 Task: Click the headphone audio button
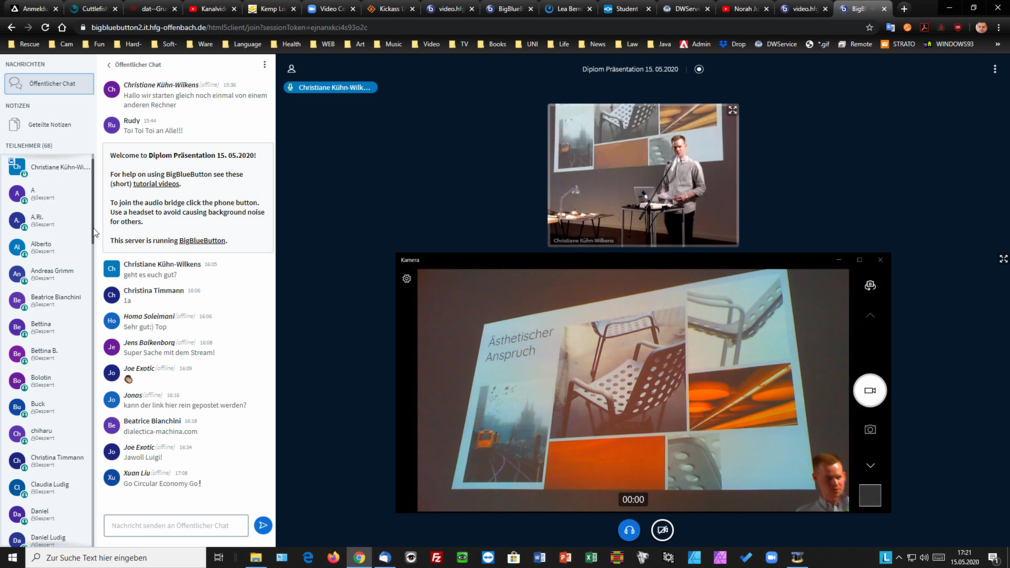point(629,530)
